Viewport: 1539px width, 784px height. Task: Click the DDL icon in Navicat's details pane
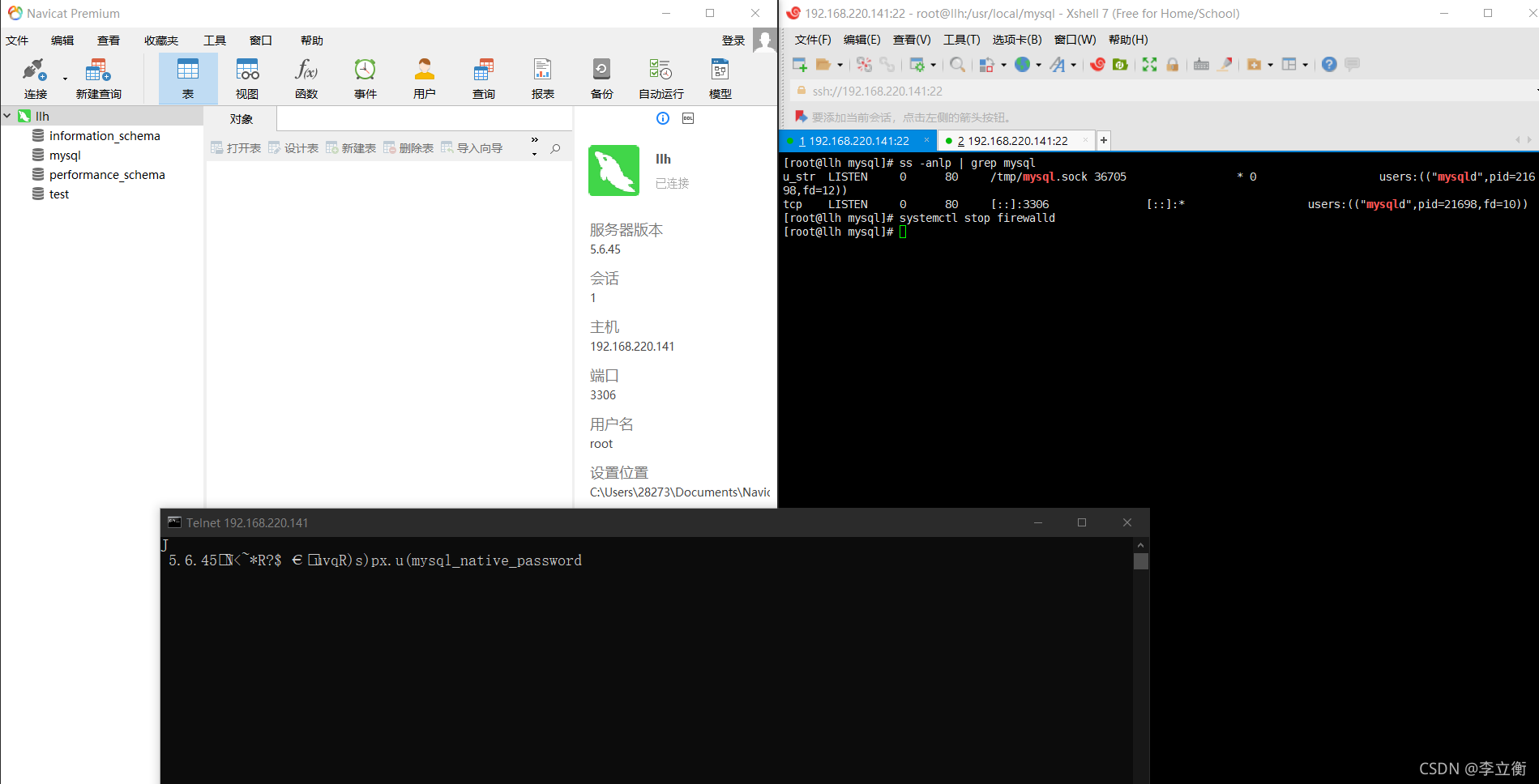point(688,118)
